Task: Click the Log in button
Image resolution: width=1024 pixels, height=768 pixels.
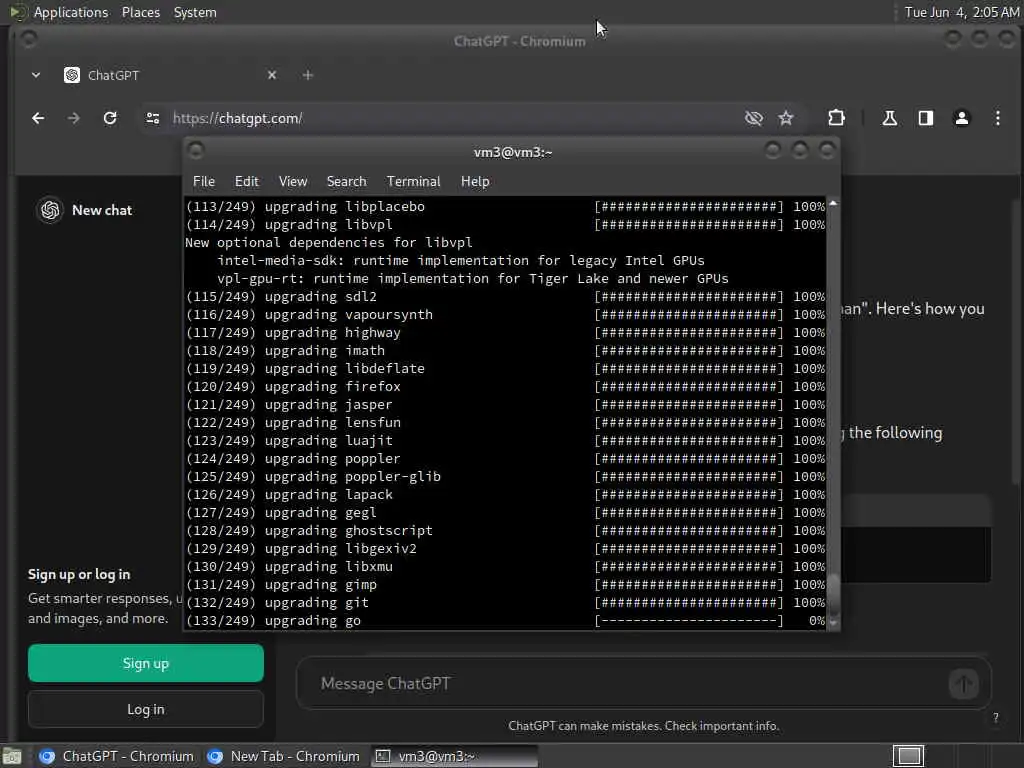Action: (146, 709)
